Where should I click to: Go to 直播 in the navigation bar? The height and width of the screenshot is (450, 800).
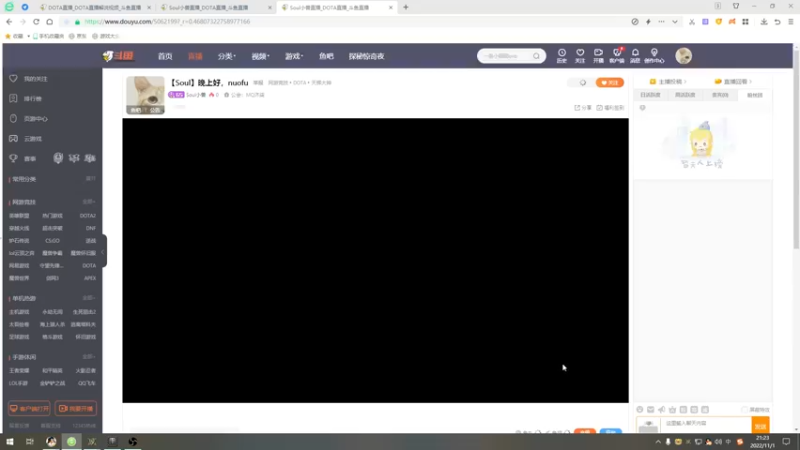pos(195,56)
